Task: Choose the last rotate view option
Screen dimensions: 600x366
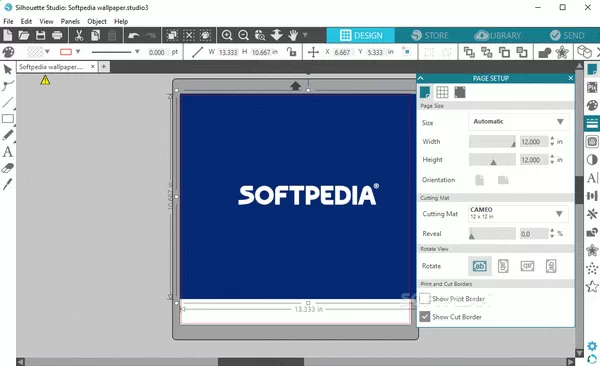Action: 551,266
